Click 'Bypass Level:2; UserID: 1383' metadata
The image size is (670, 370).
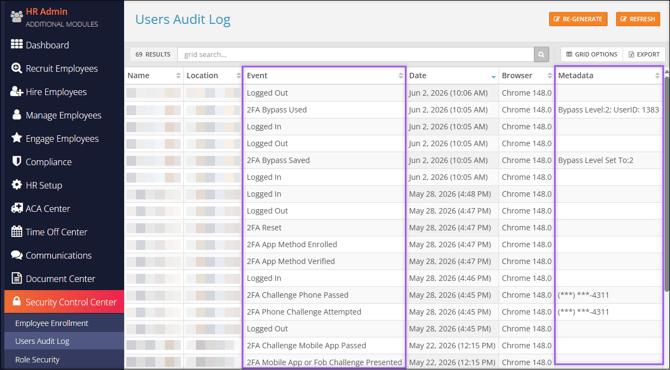coord(608,110)
